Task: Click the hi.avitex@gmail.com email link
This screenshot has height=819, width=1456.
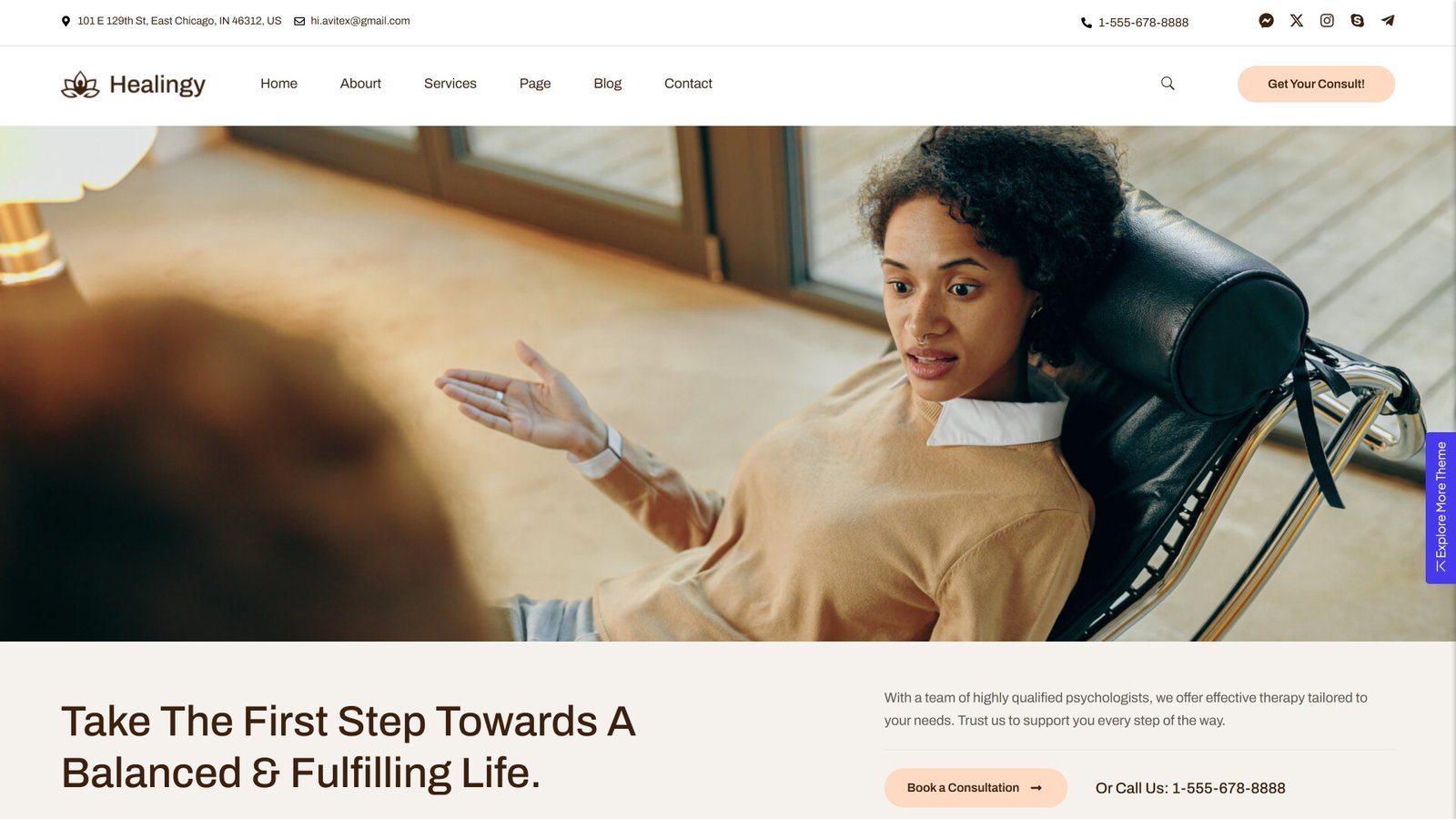Action: [x=360, y=21]
